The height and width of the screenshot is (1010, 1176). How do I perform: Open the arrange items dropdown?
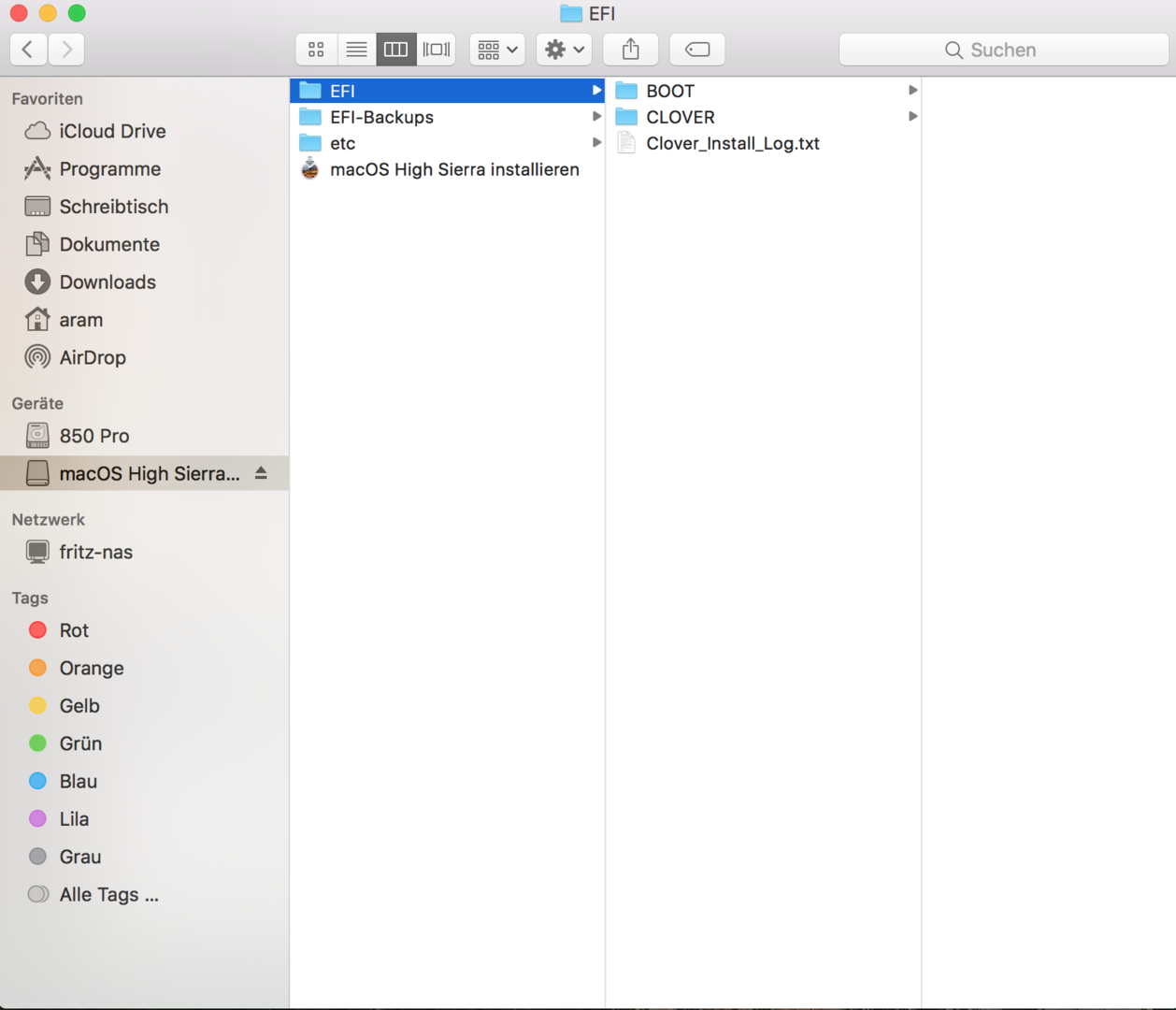(x=497, y=50)
